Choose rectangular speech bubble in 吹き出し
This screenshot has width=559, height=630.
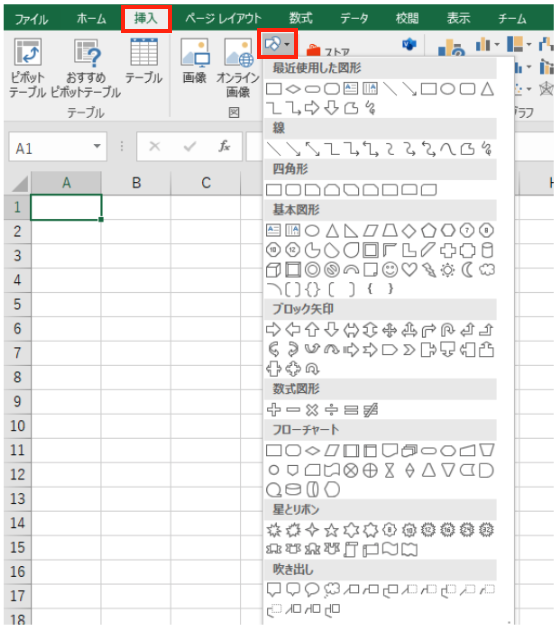click(x=274, y=589)
